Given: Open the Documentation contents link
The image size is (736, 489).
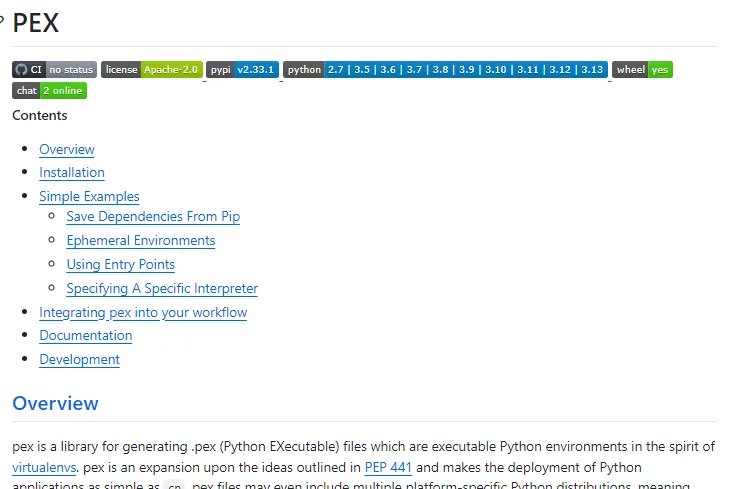Looking at the screenshot, I should point(86,335).
